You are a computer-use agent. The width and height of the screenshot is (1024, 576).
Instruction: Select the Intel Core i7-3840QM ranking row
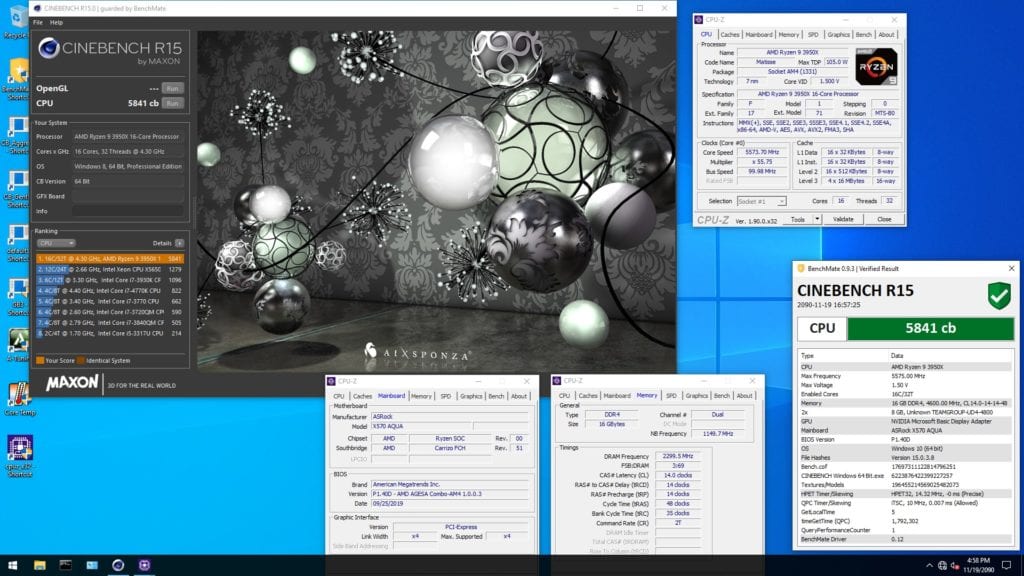(x=110, y=323)
